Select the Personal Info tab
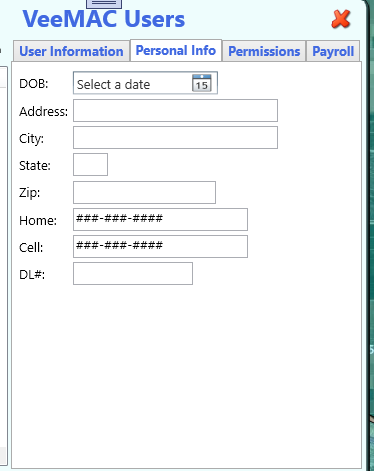The height and width of the screenshot is (471, 374). click(176, 50)
